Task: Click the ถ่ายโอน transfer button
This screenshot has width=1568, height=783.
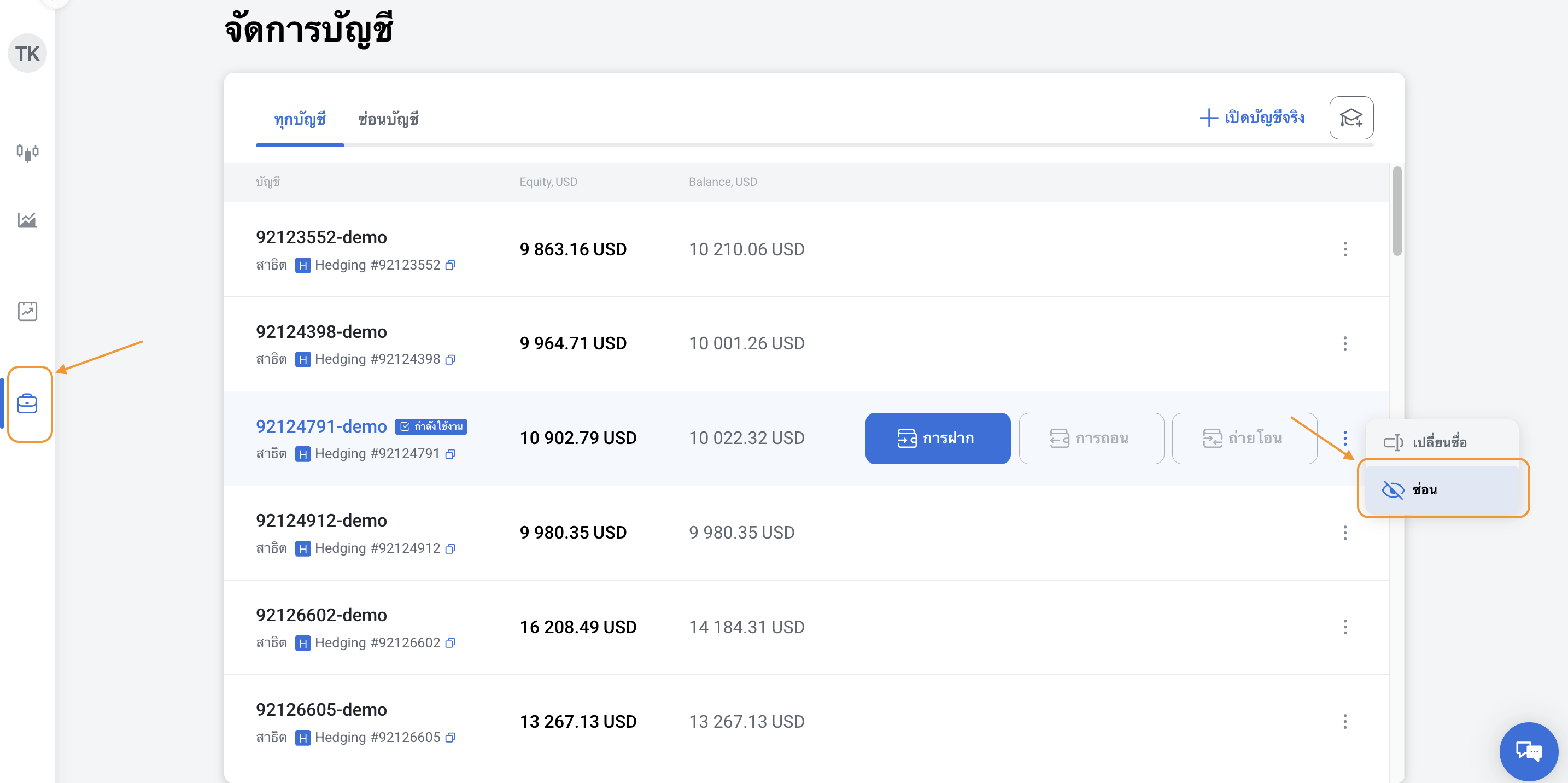Action: 1244,439
